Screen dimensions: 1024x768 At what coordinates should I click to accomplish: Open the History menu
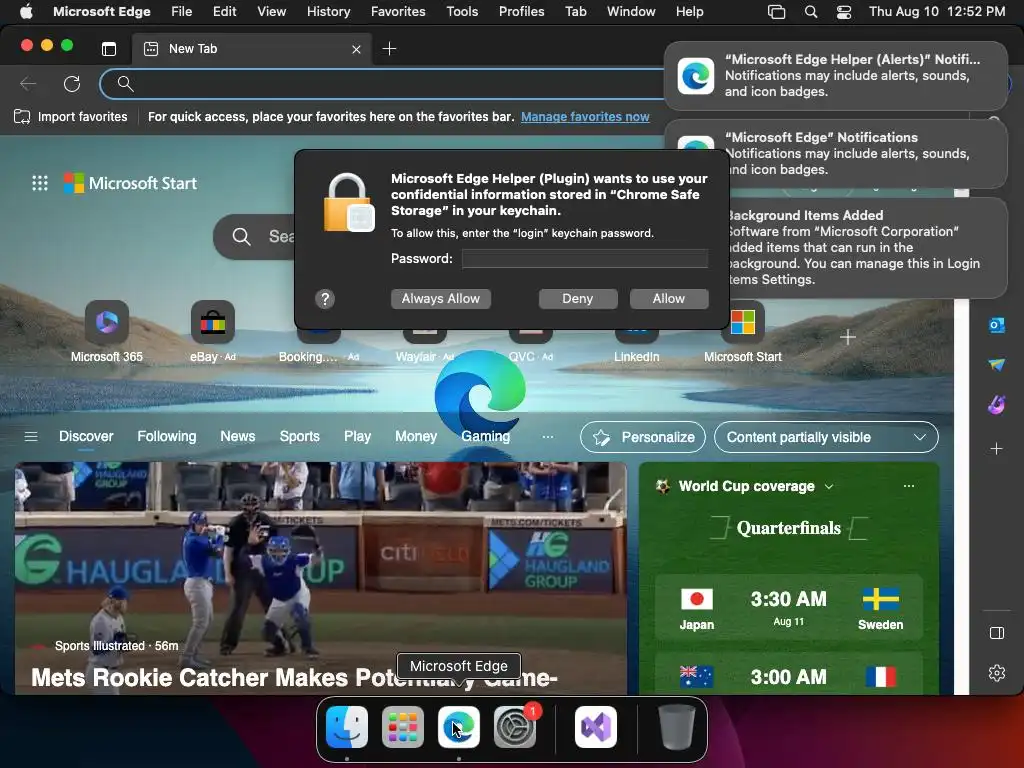click(x=328, y=12)
